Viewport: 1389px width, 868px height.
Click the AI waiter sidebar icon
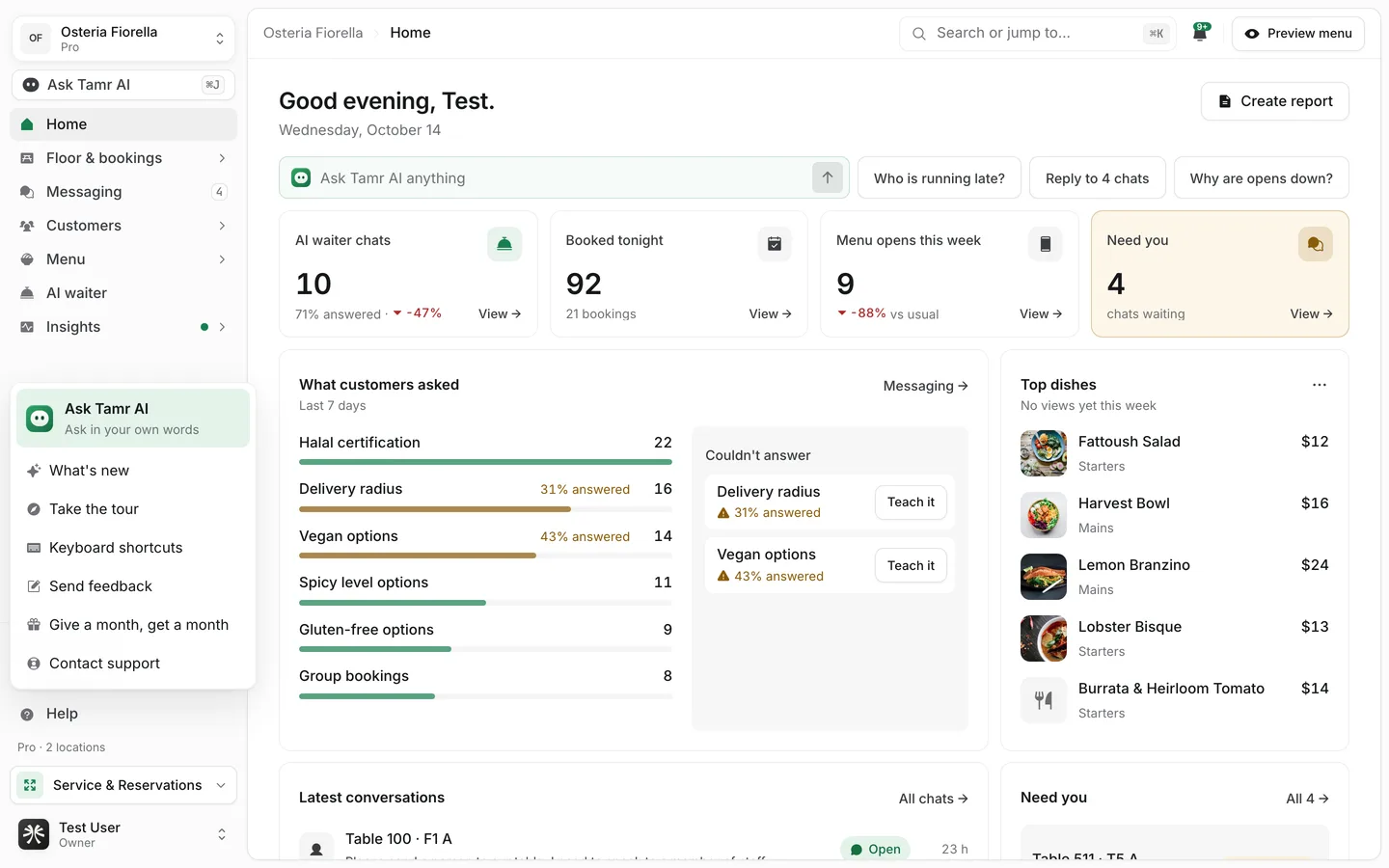tap(27, 293)
